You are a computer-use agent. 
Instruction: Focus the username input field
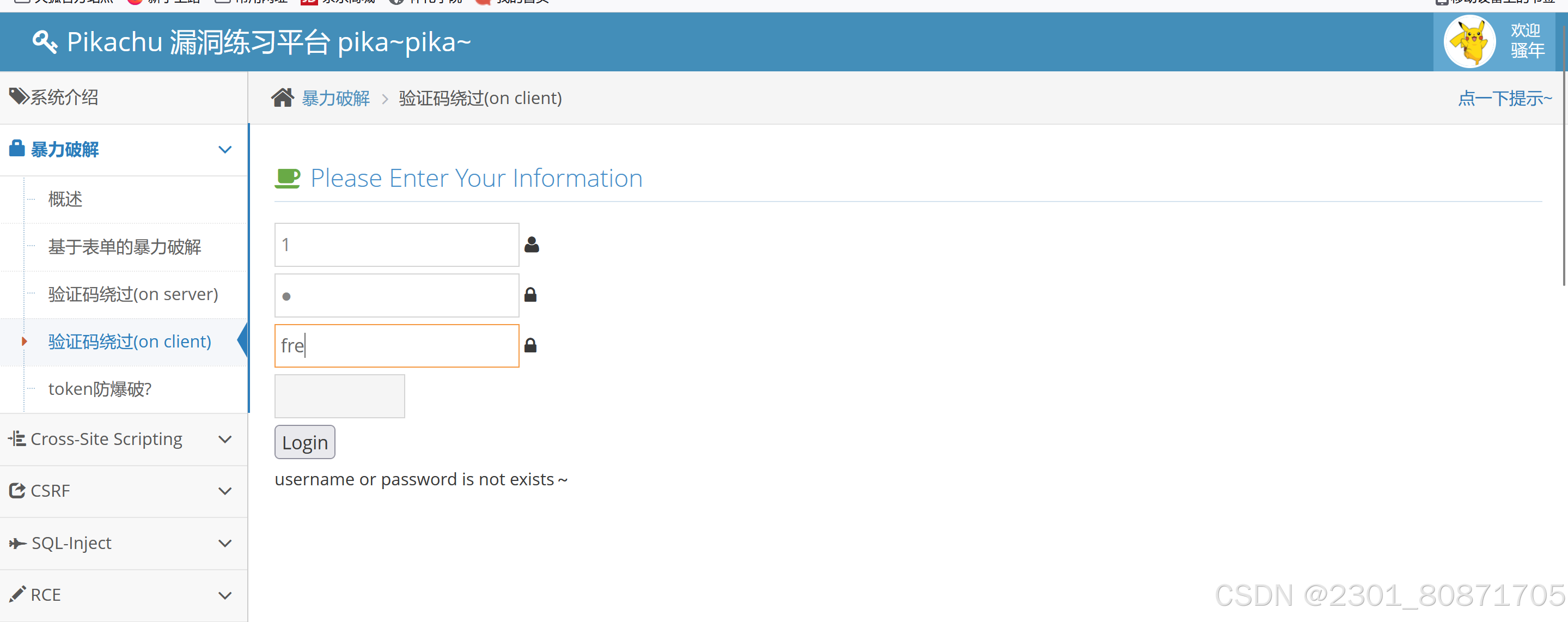[396, 245]
